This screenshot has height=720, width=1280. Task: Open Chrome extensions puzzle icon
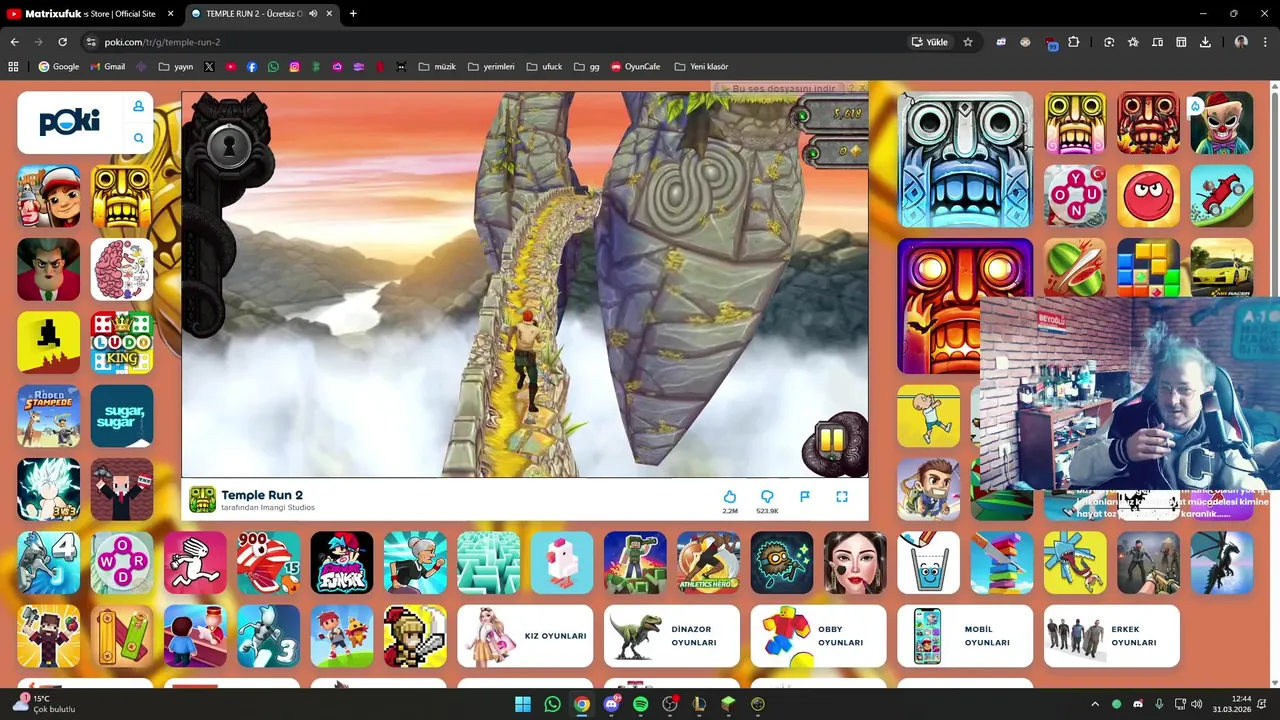click(x=1074, y=42)
